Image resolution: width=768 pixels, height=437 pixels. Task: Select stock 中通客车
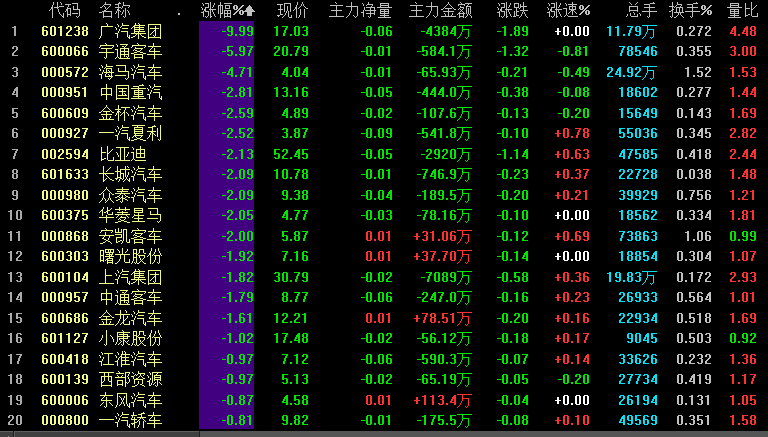pyautogui.click(x=130, y=297)
